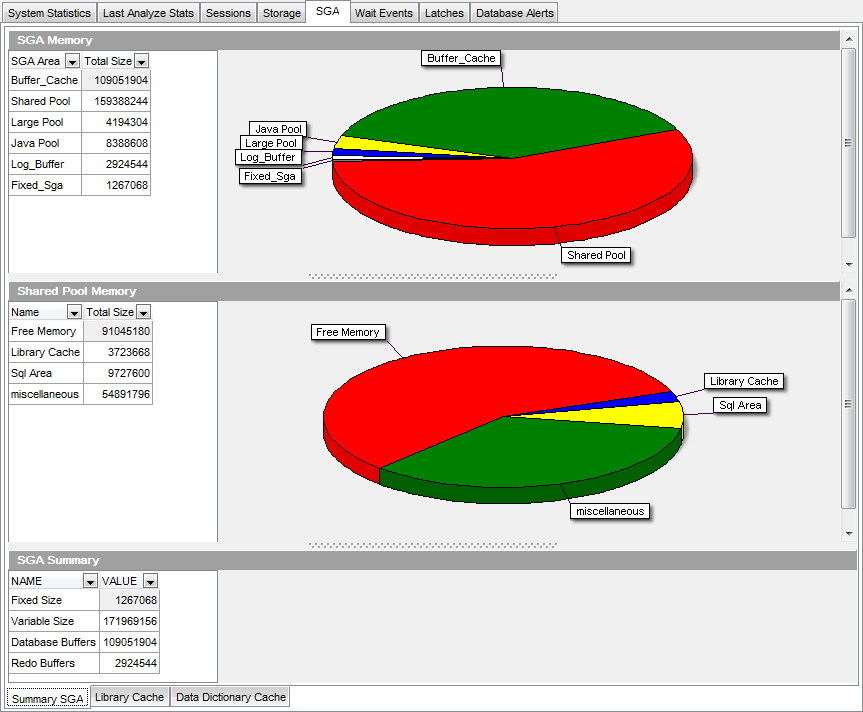Screen dimensions: 863x712
Task: Open the SGA Memory Total Size dropdown
Action: pyautogui.click(x=141, y=61)
